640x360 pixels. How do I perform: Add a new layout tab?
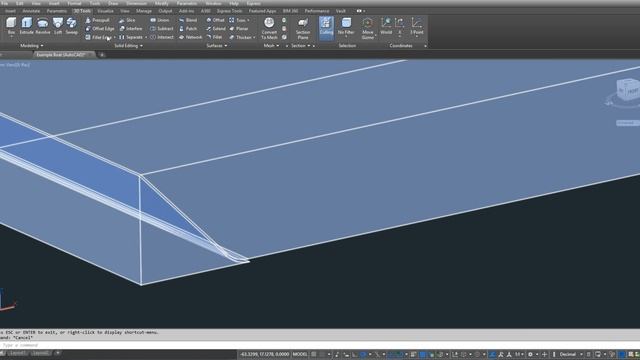click(58, 353)
